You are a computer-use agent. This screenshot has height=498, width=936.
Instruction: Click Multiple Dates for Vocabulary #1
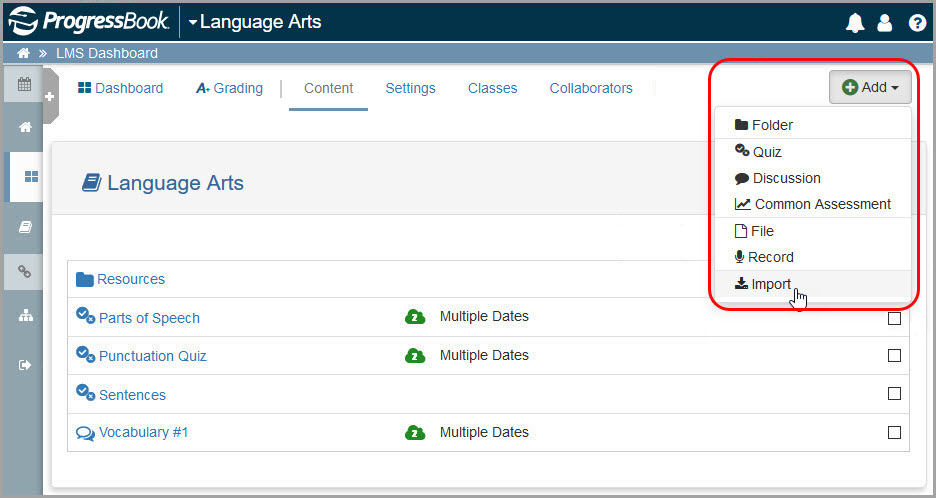[484, 432]
